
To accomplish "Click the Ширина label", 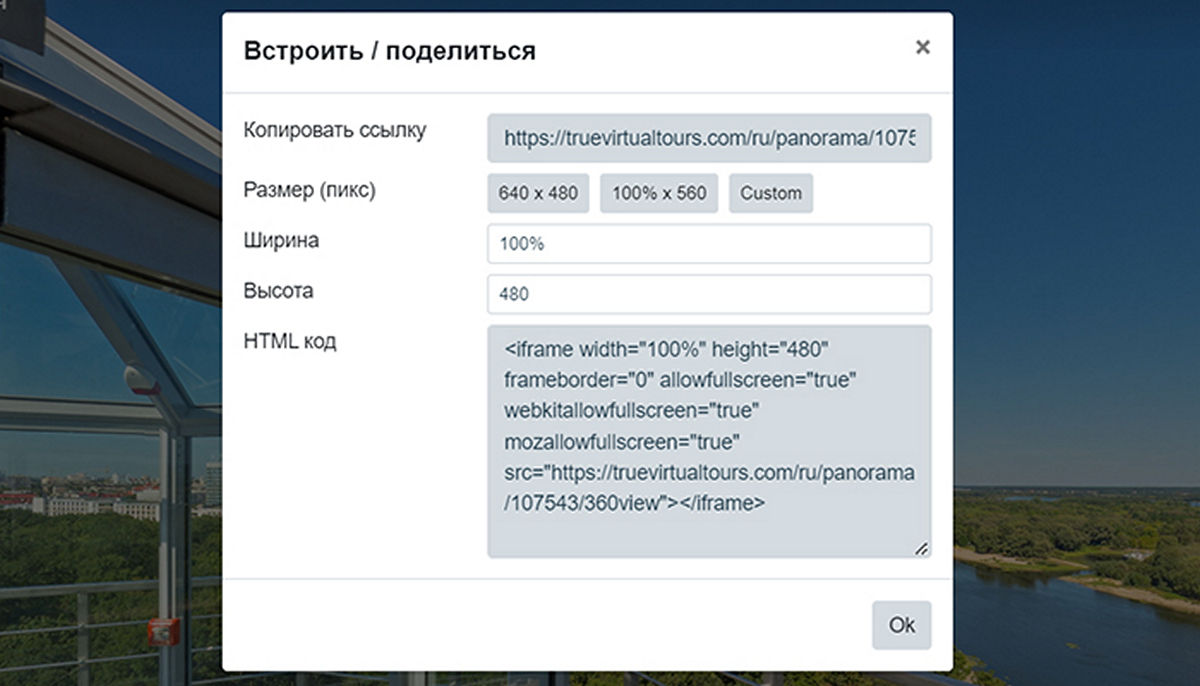I will (281, 240).
